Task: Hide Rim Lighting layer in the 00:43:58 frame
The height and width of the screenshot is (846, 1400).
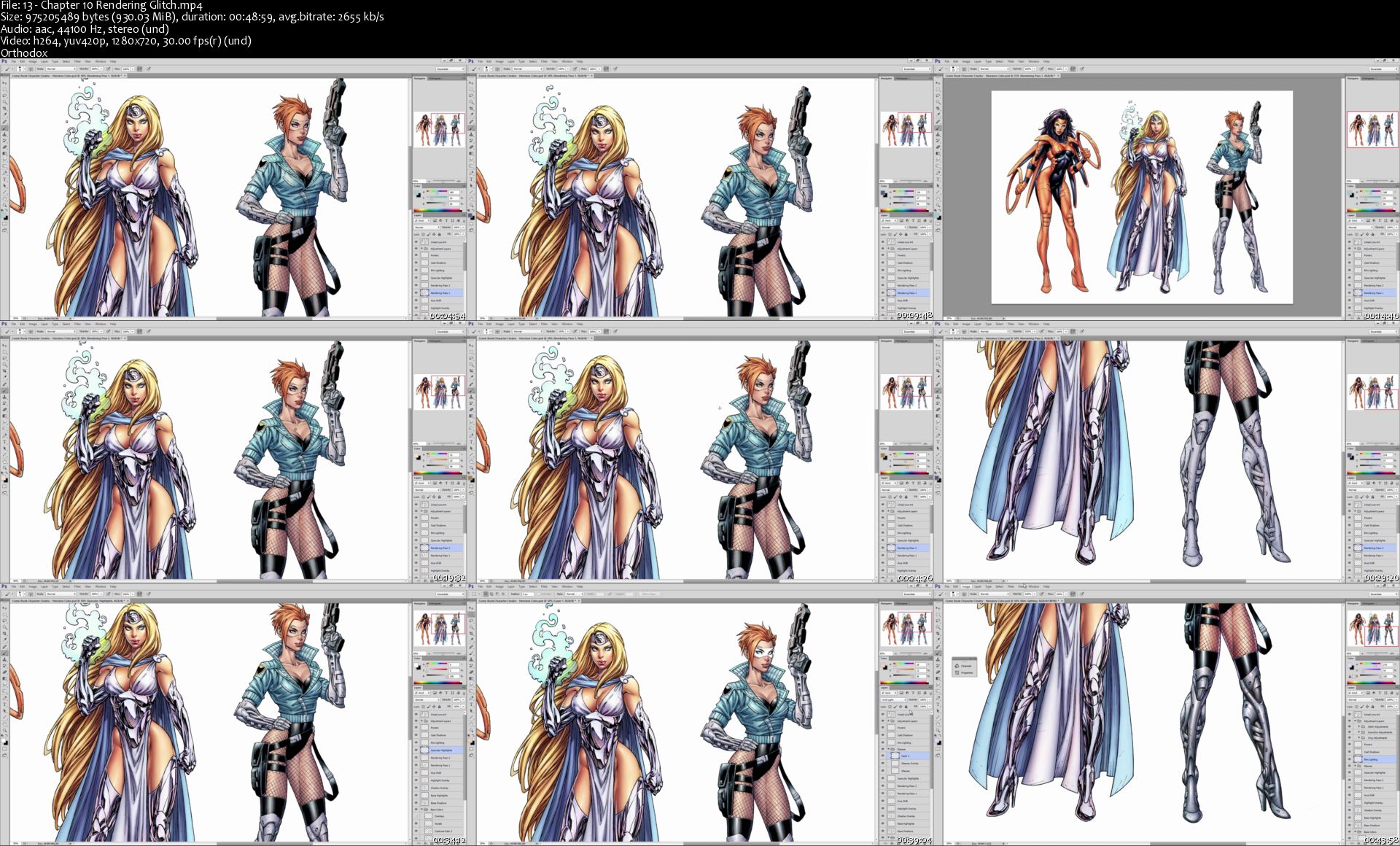Action: click(x=1350, y=758)
